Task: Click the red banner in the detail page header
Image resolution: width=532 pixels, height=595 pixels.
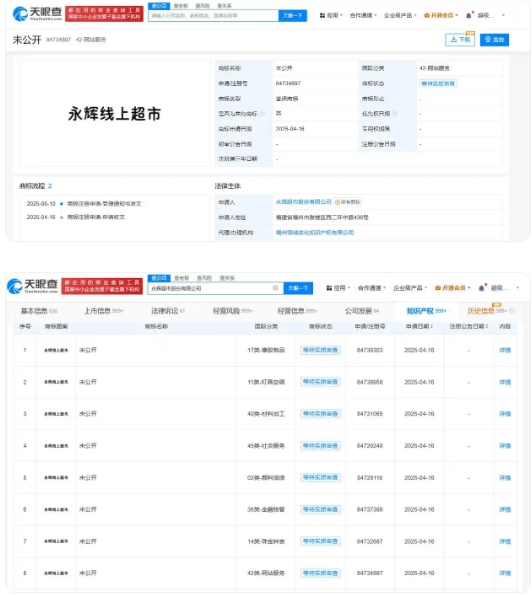Action: point(104,14)
